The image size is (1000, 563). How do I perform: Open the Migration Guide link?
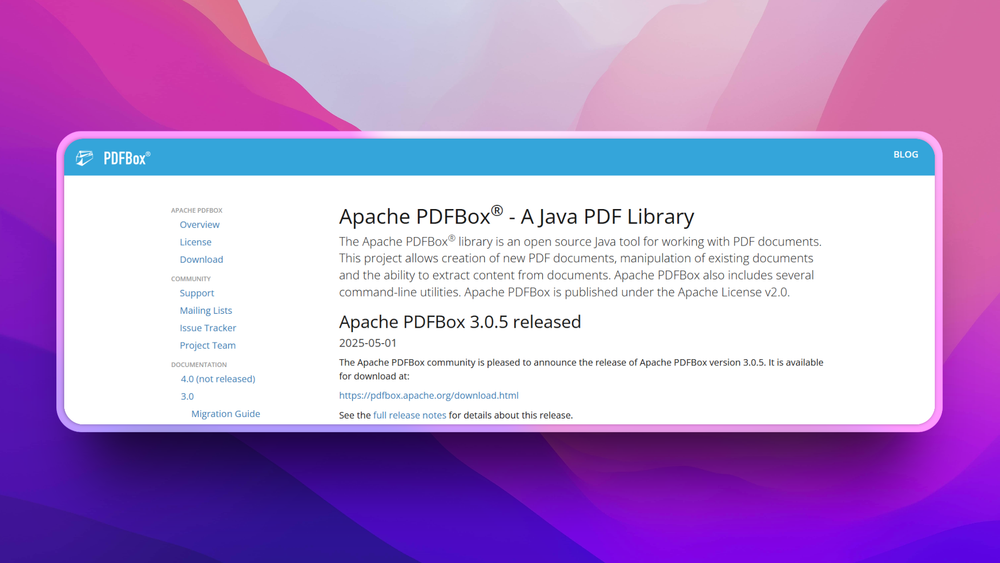[x=225, y=414]
